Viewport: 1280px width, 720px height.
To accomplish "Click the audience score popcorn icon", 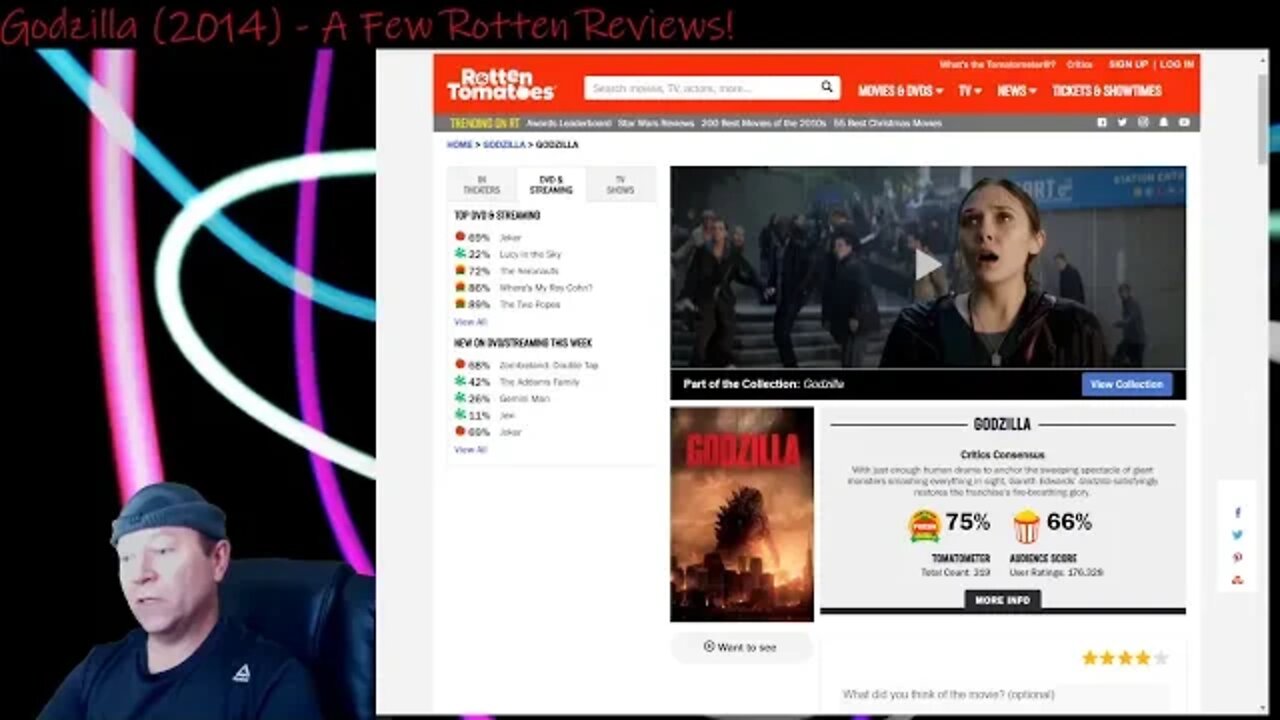I will [1026, 525].
